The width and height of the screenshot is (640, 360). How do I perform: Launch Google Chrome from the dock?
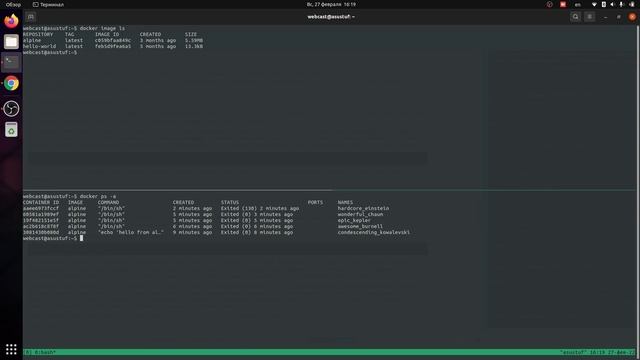pos(11,83)
